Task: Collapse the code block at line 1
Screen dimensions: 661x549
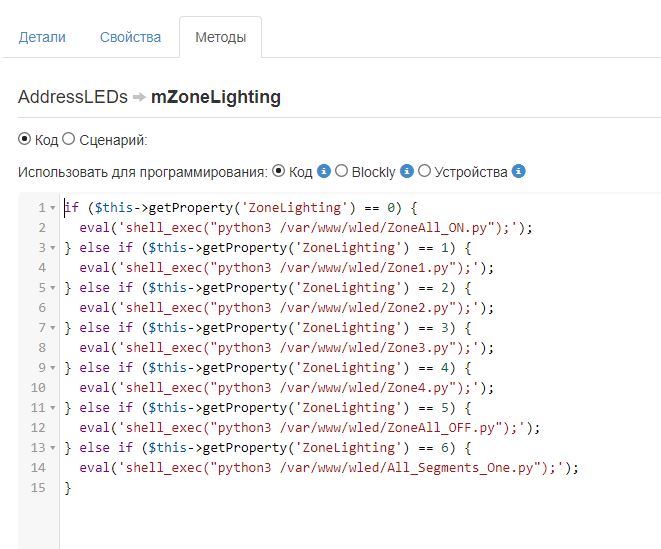Action: click(52, 208)
